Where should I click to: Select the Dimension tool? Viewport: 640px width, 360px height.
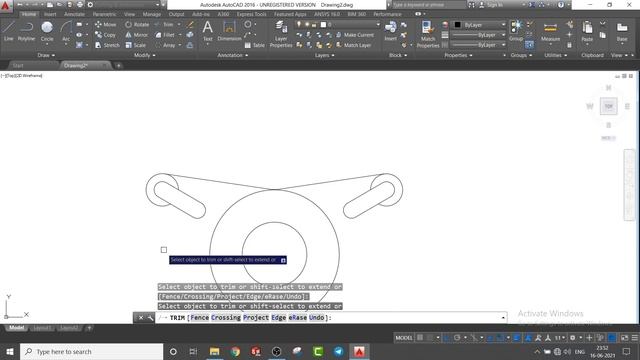point(229,31)
